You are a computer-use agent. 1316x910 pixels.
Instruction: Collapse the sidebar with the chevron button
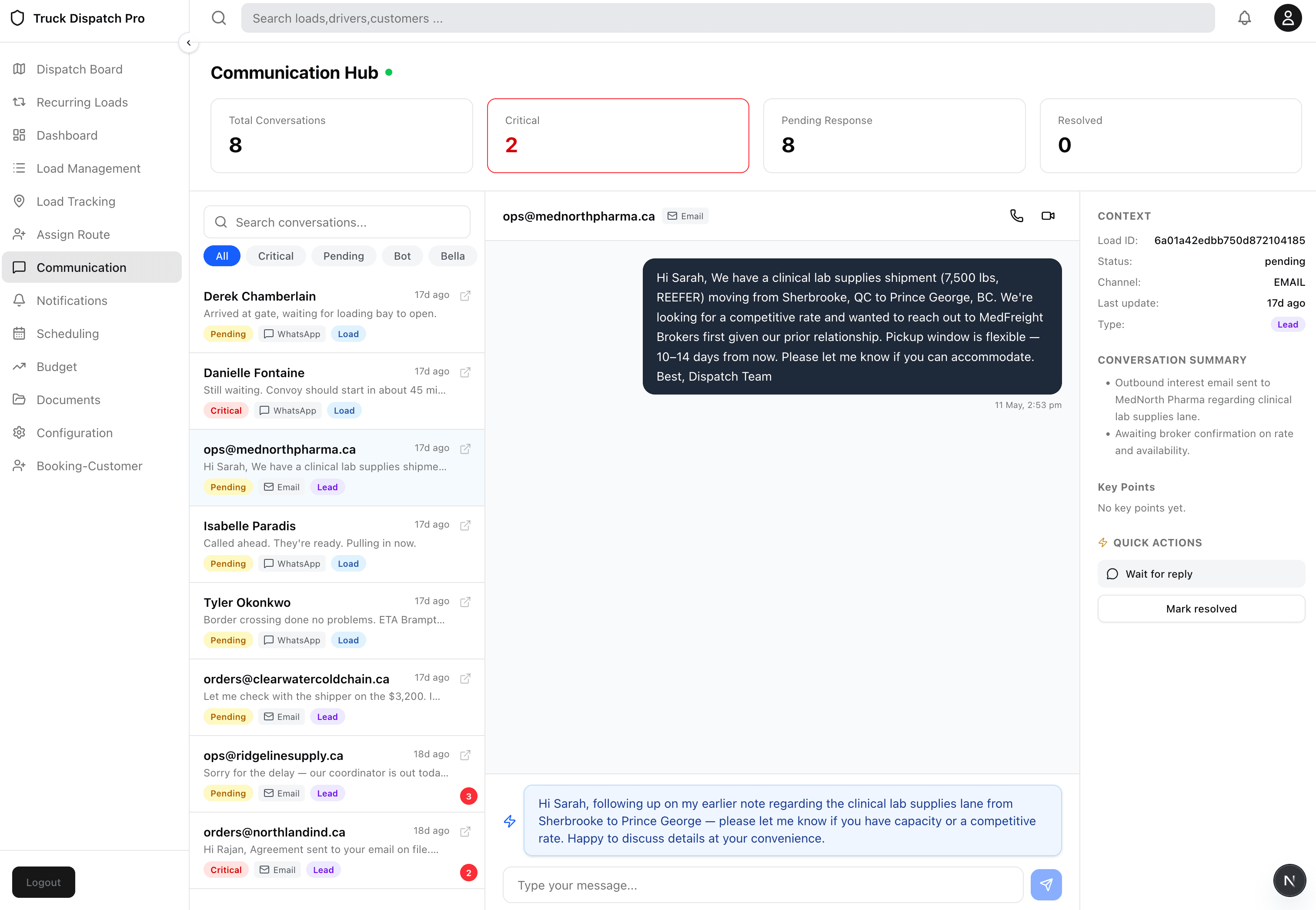(189, 43)
